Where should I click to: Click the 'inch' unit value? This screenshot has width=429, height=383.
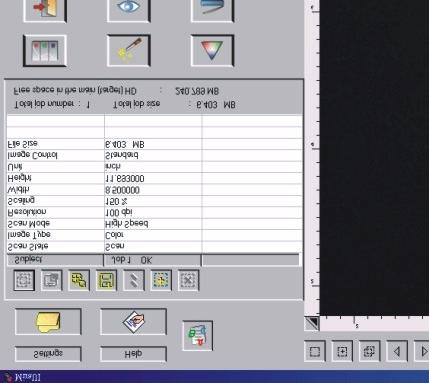pos(113,166)
